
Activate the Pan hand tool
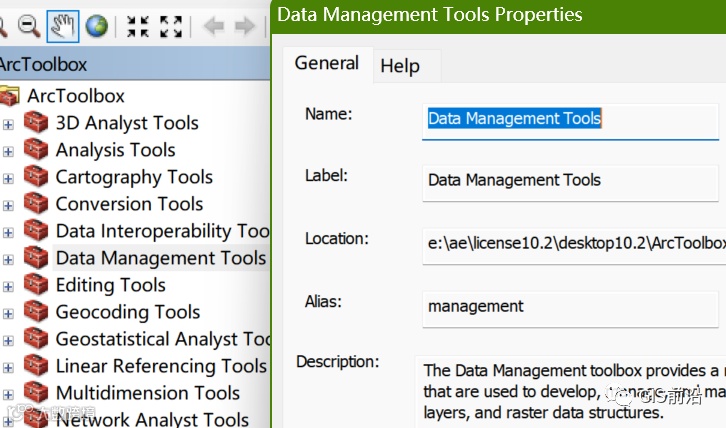pyautogui.click(x=63, y=26)
